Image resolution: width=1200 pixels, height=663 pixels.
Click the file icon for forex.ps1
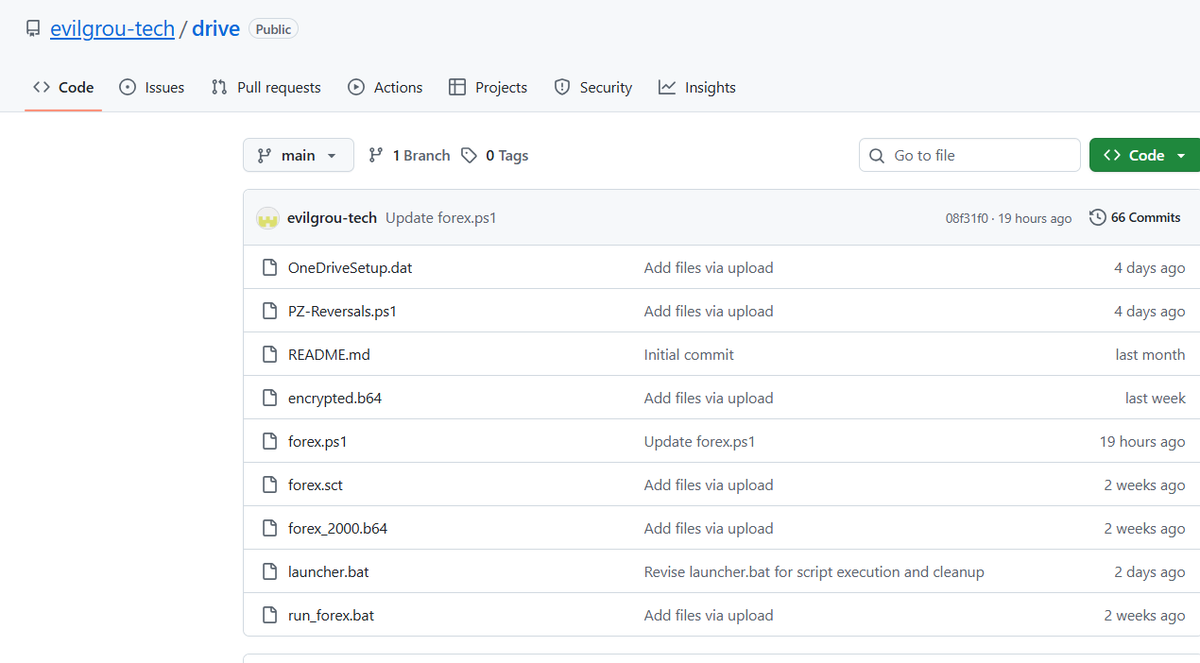269,441
